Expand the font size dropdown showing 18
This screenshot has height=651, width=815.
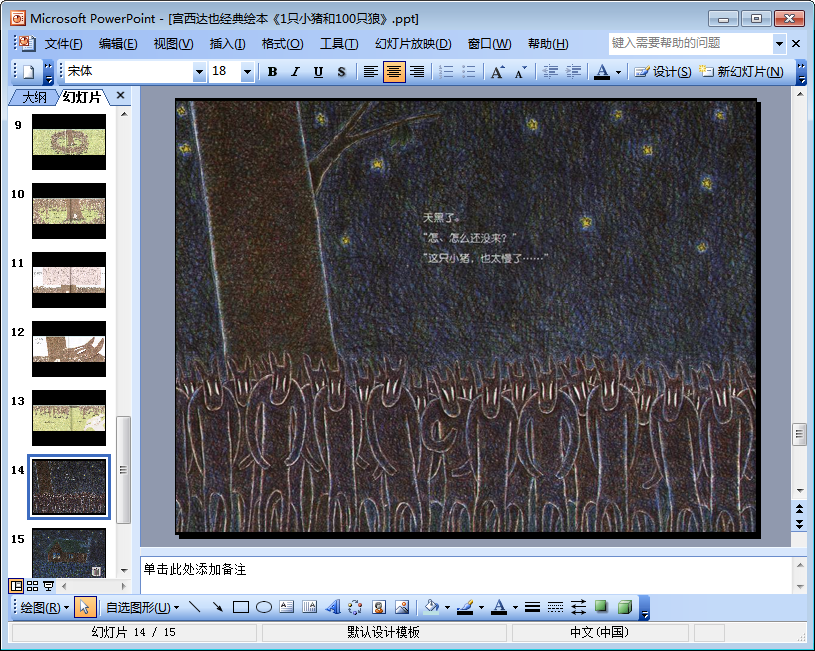247,72
